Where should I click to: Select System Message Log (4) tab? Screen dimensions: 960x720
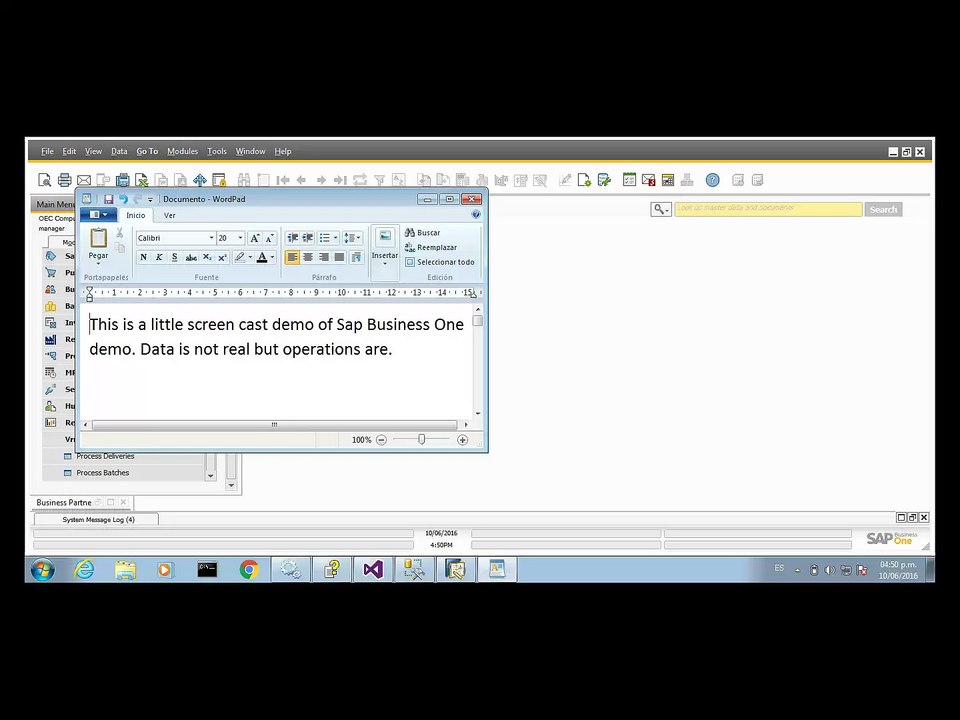coord(97,519)
